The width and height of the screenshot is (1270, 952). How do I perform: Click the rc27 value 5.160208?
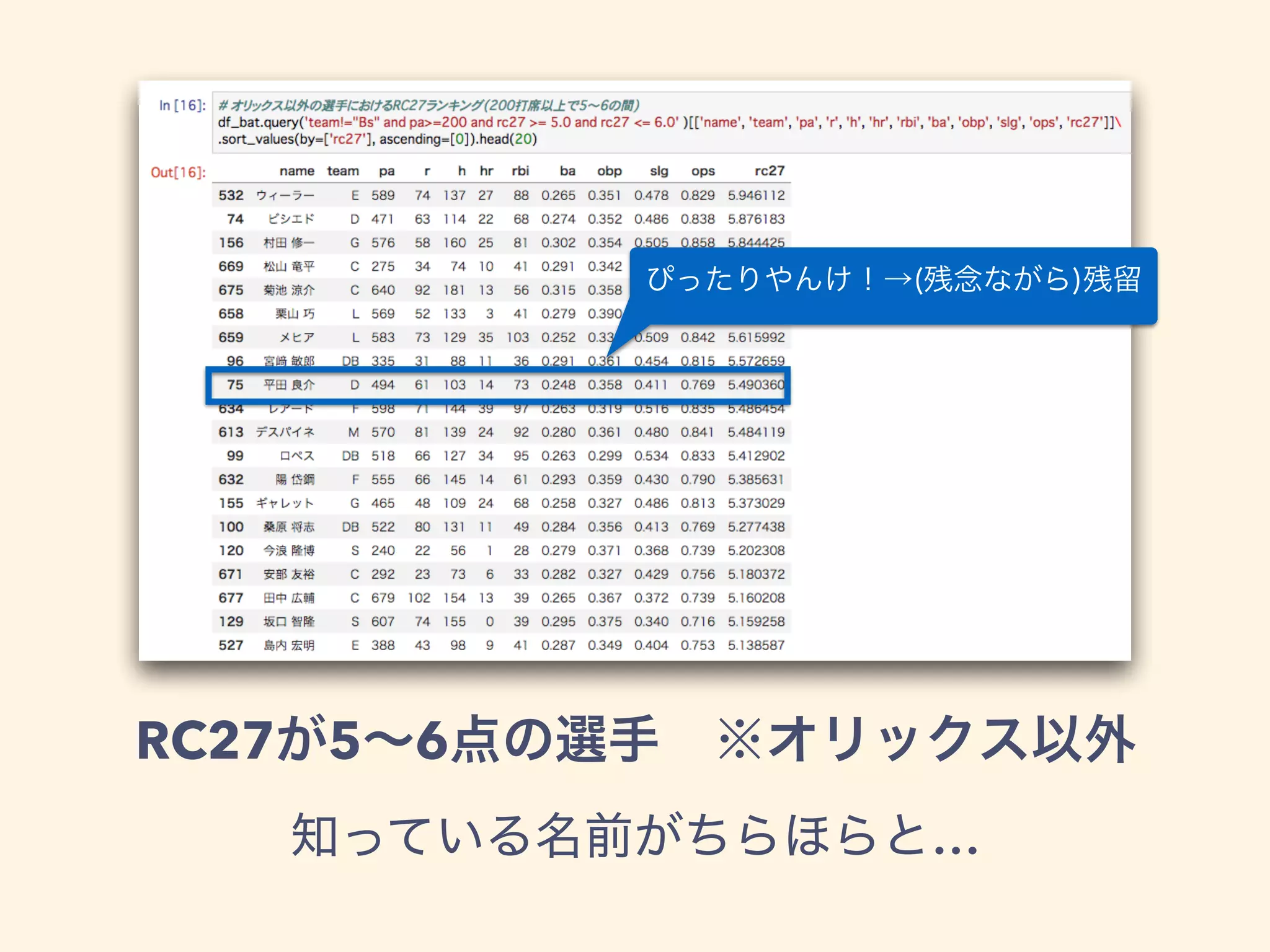(x=757, y=598)
